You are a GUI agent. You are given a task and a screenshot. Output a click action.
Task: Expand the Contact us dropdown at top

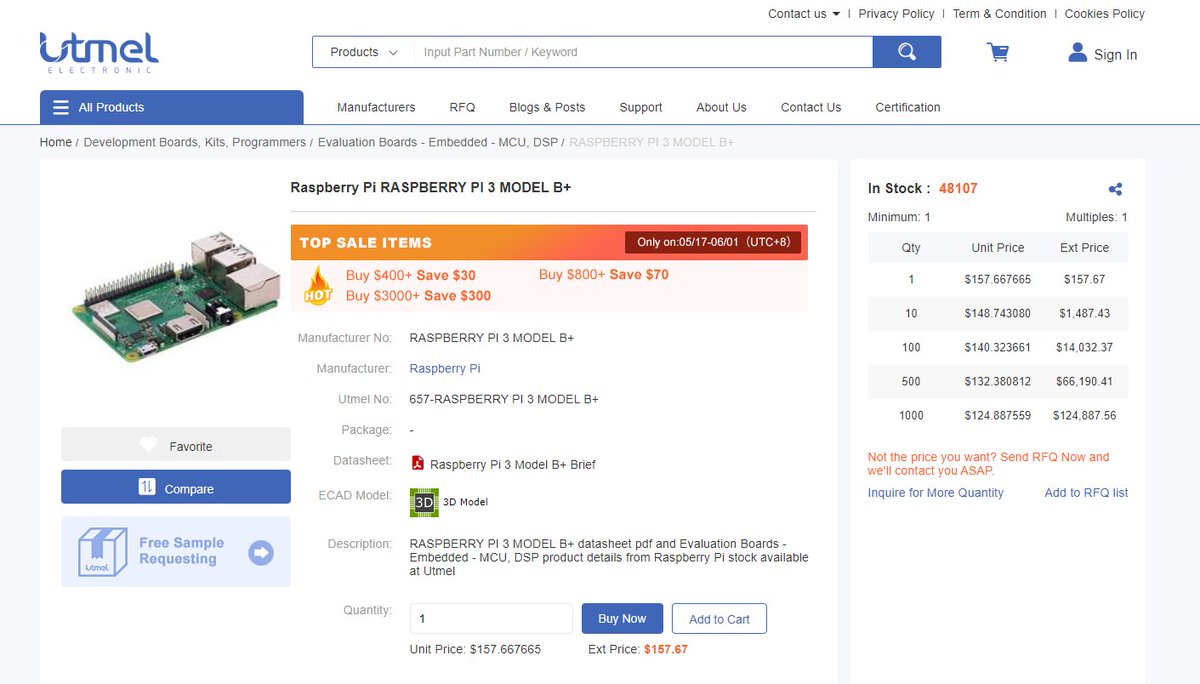coord(804,14)
